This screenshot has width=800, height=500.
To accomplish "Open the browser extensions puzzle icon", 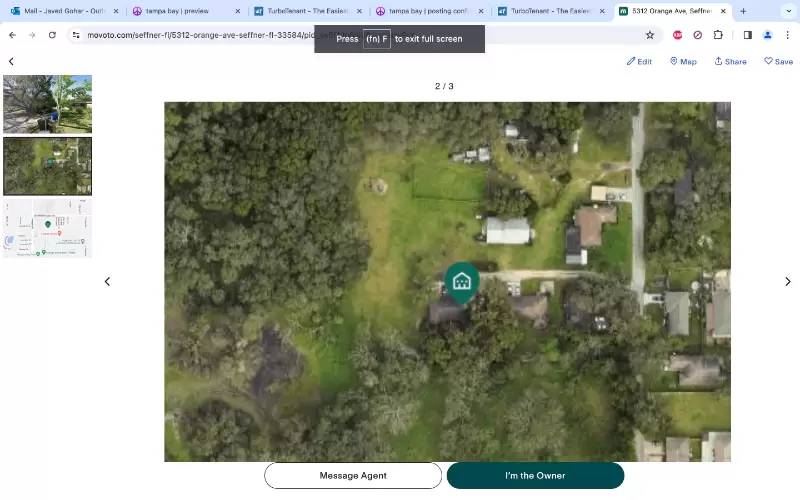I will click(718, 35).
